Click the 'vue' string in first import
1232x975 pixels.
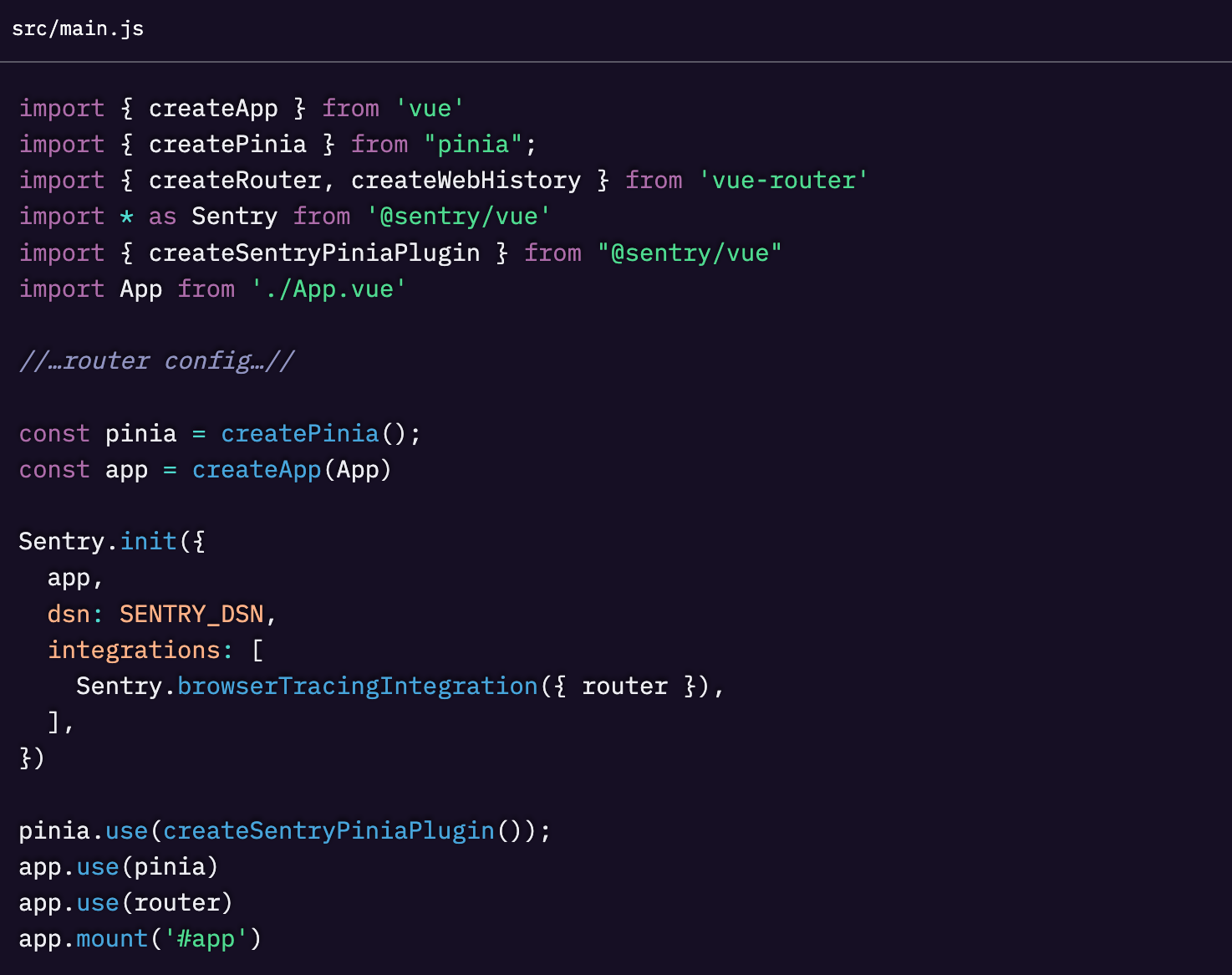pos(430,109)
